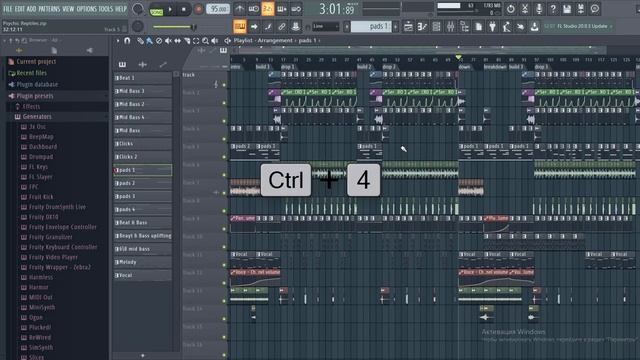Toggle the 3-2-1 countdown before recording
Image resolution: width=640 pixels, height=360 pixels.
click(x=268, y=9)
